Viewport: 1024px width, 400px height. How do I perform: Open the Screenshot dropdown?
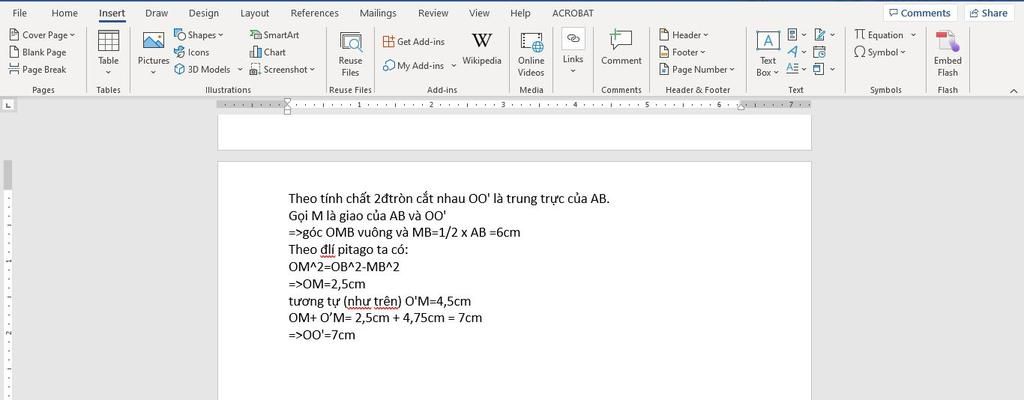click(x=282, y=69)
